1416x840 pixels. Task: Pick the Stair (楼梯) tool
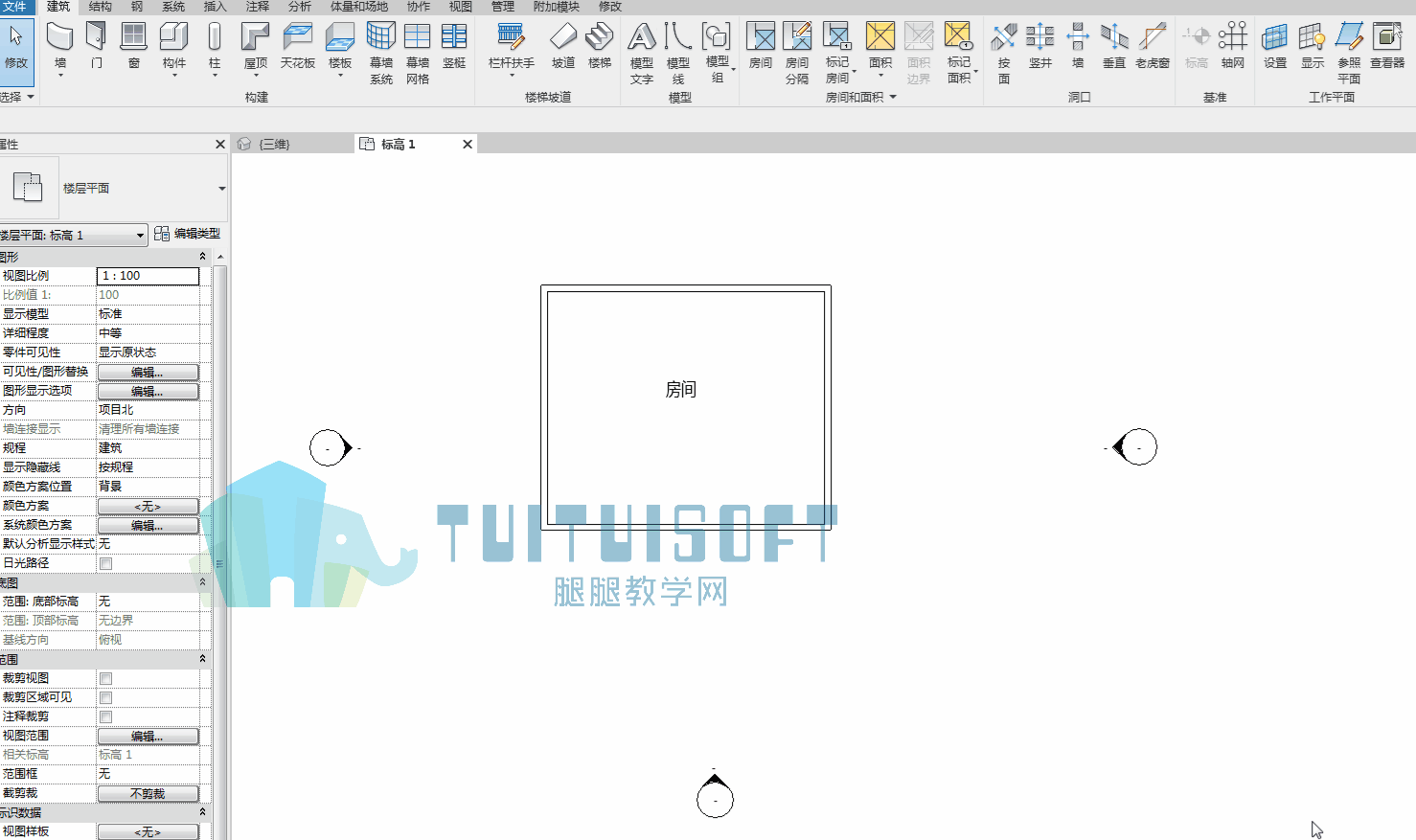(x=600, y=47)
